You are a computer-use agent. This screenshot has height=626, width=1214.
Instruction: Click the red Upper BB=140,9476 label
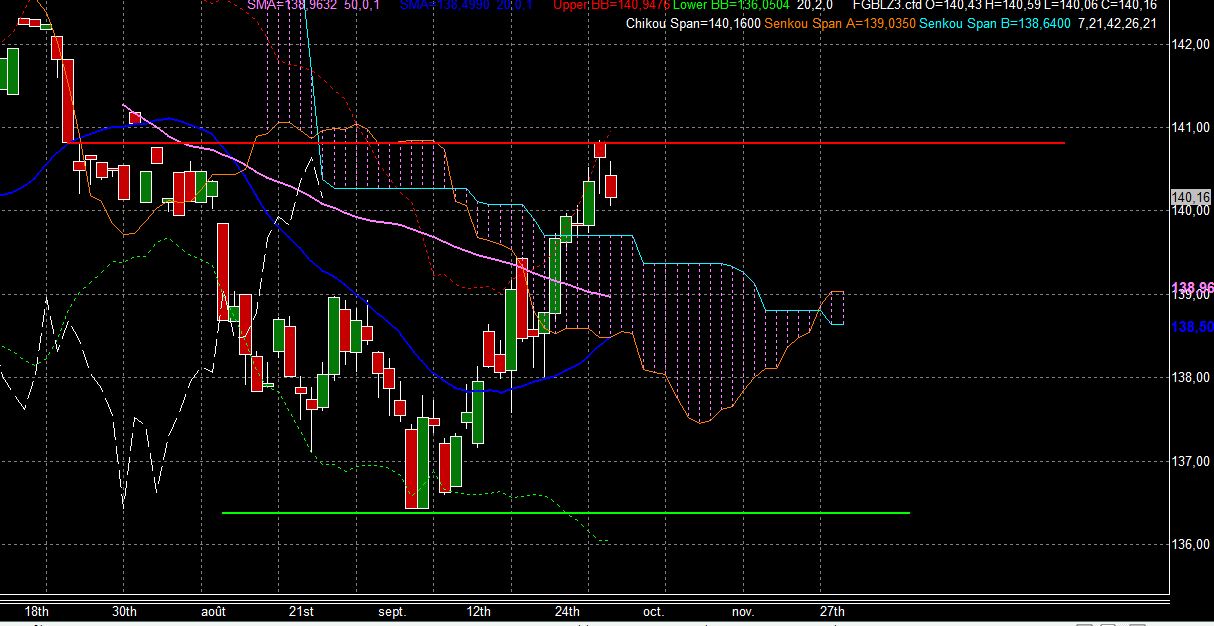pyautogui.click(x=611, y=5)
